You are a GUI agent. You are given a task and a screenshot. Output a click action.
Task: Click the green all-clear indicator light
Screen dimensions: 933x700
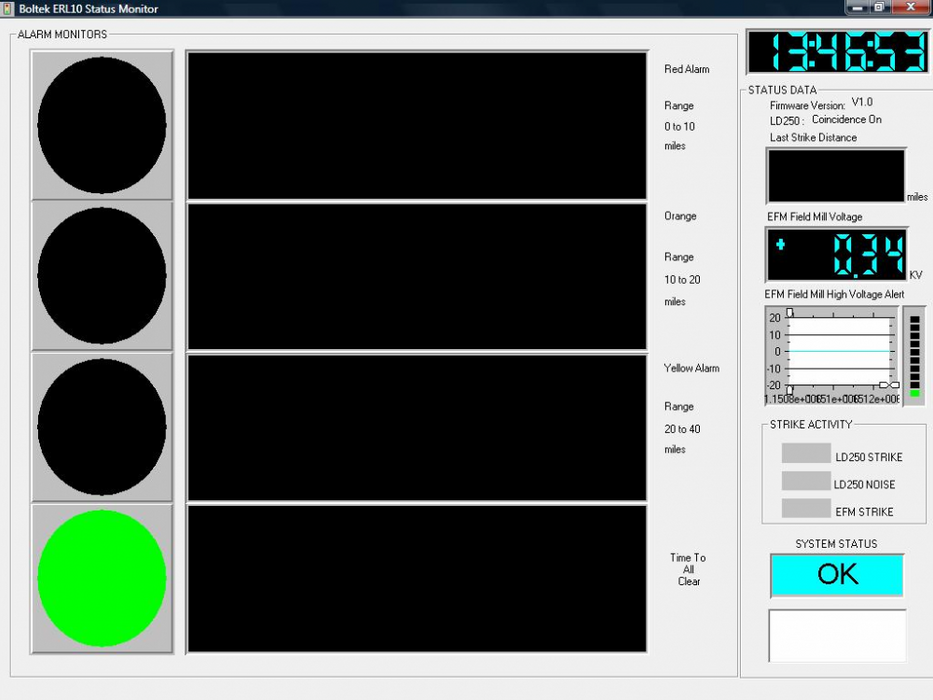click(x=102, y=578)
